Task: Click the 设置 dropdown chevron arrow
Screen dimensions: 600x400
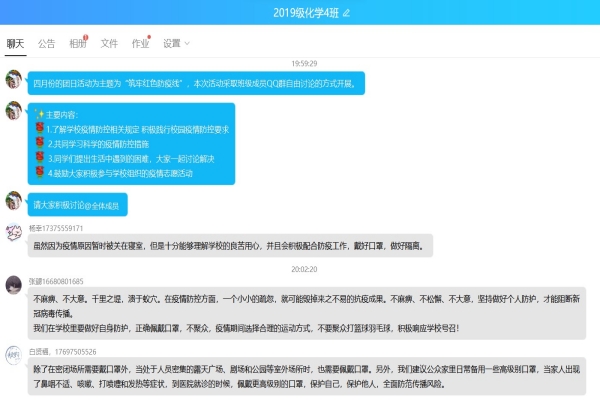Action: tap(187, 43)
